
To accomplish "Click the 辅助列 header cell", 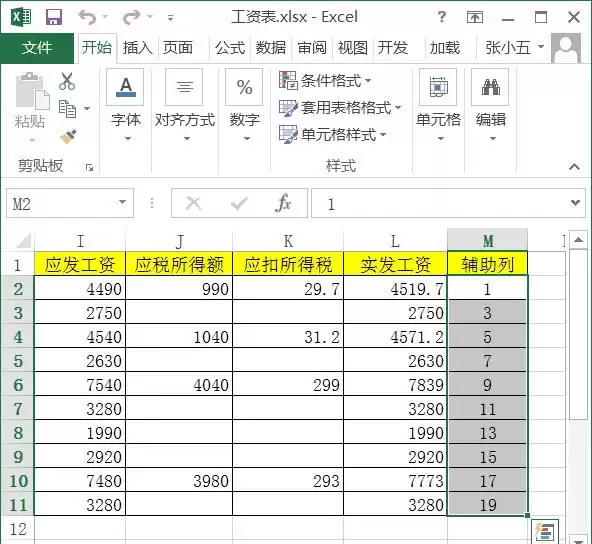I will (487, 264).
